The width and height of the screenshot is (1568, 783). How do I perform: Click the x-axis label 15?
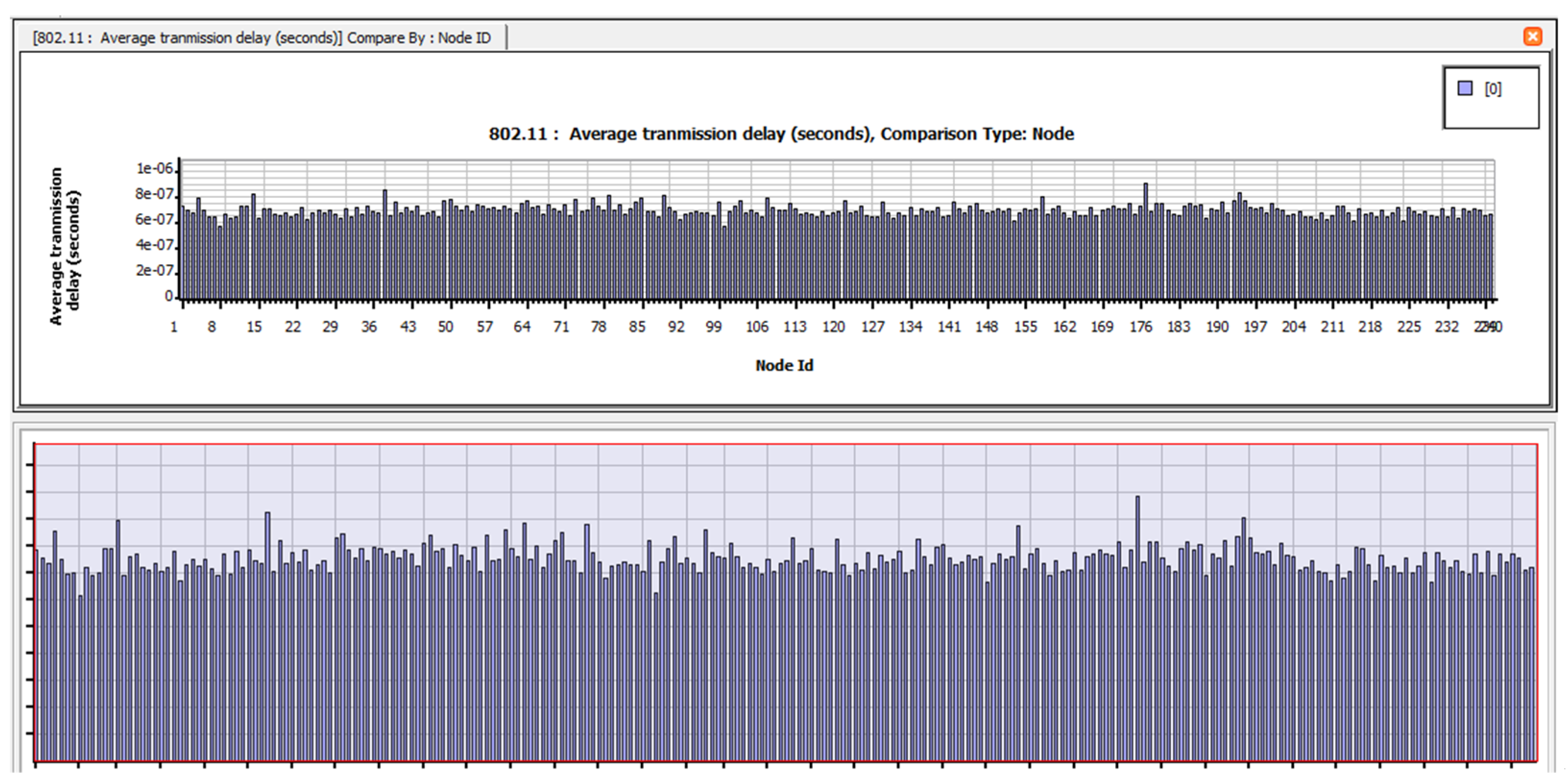click(254, 327)
